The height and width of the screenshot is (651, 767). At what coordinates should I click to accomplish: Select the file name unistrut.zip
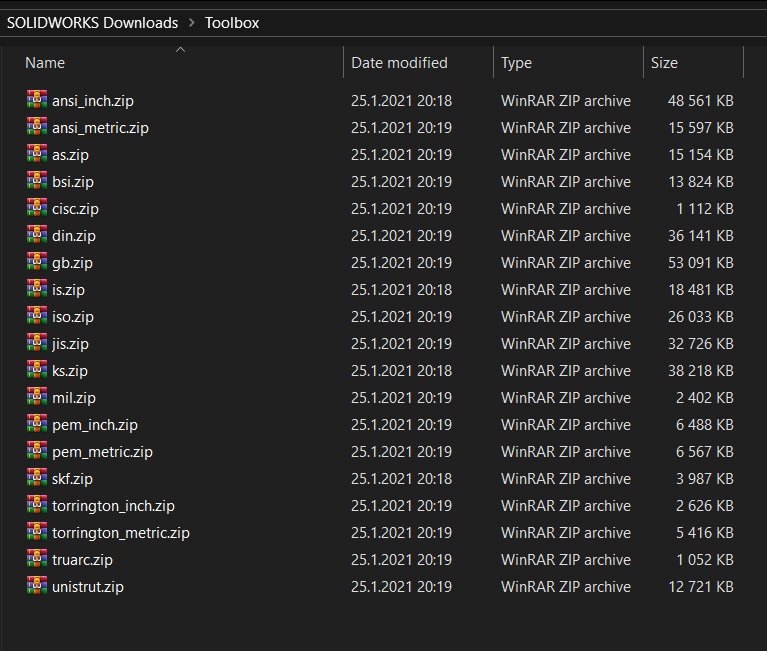click(88, 587)
